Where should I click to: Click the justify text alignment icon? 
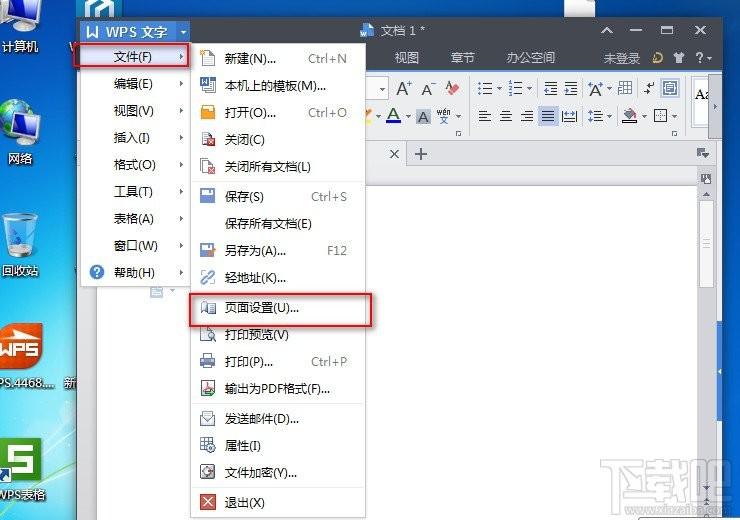point(548,116)
